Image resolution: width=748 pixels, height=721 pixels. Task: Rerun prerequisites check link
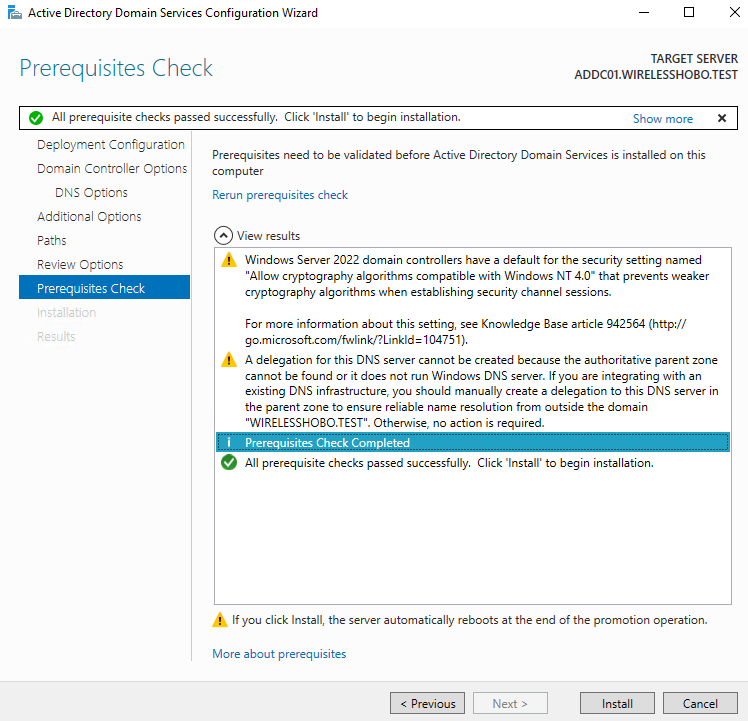[280, 195]
